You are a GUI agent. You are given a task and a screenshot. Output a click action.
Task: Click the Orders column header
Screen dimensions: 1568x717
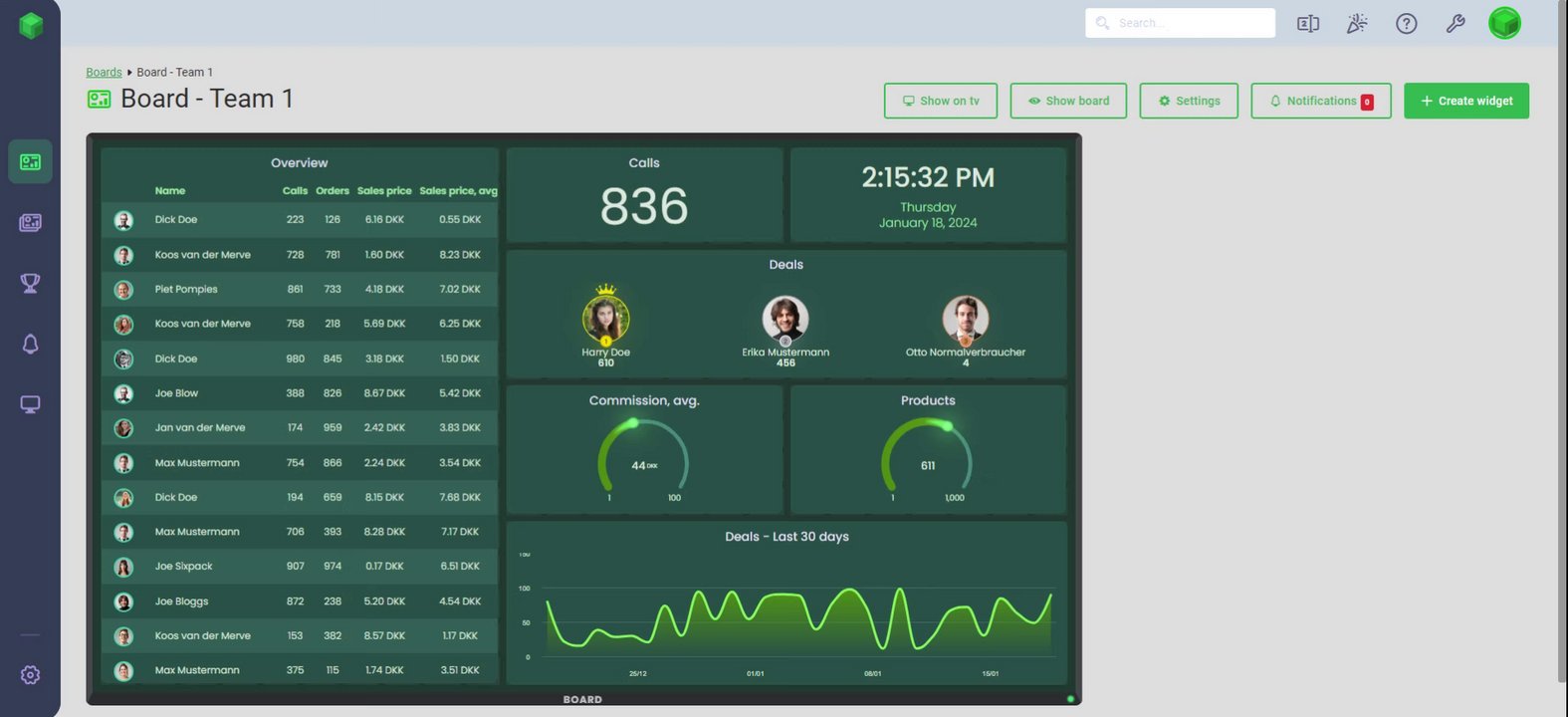333,190
